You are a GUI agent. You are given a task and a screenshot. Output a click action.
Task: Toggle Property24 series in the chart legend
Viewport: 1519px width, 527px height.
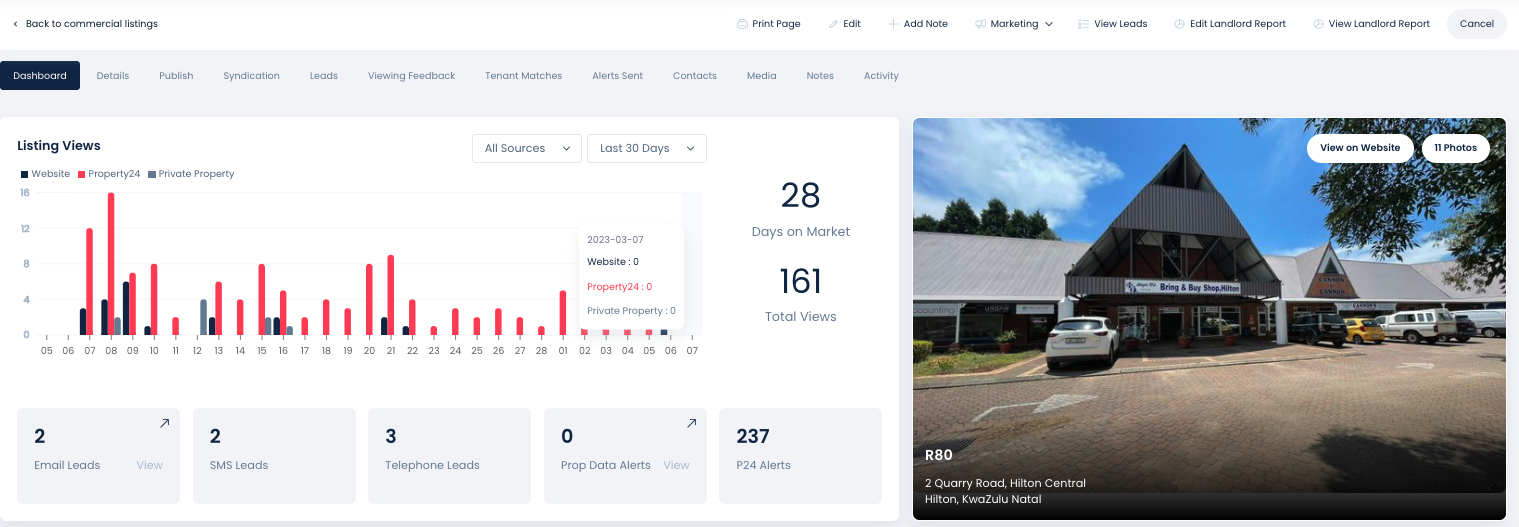(x=109, y=174)
